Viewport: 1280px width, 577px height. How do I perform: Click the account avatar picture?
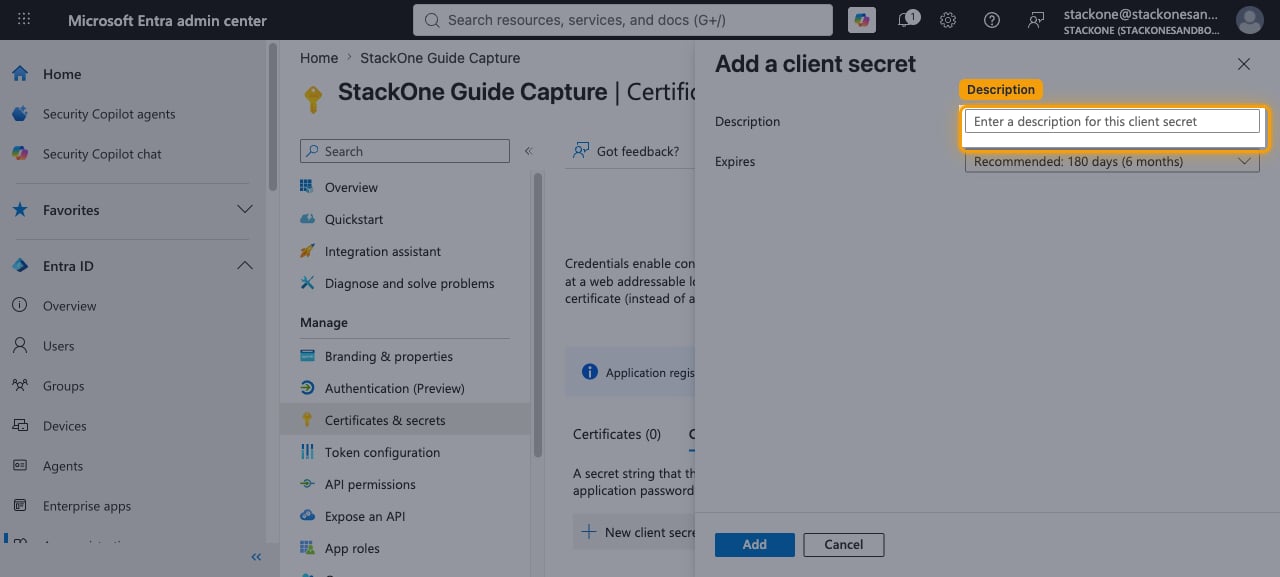pyautogui.click(x=1249, y=20)
